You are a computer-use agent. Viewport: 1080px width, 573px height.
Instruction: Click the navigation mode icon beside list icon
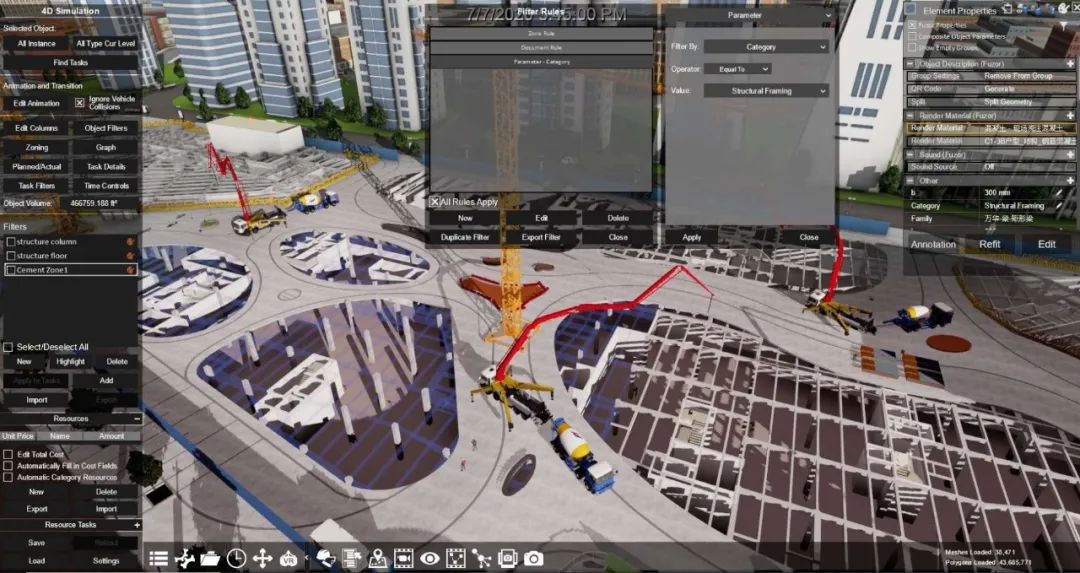click(x=185, y=559)
